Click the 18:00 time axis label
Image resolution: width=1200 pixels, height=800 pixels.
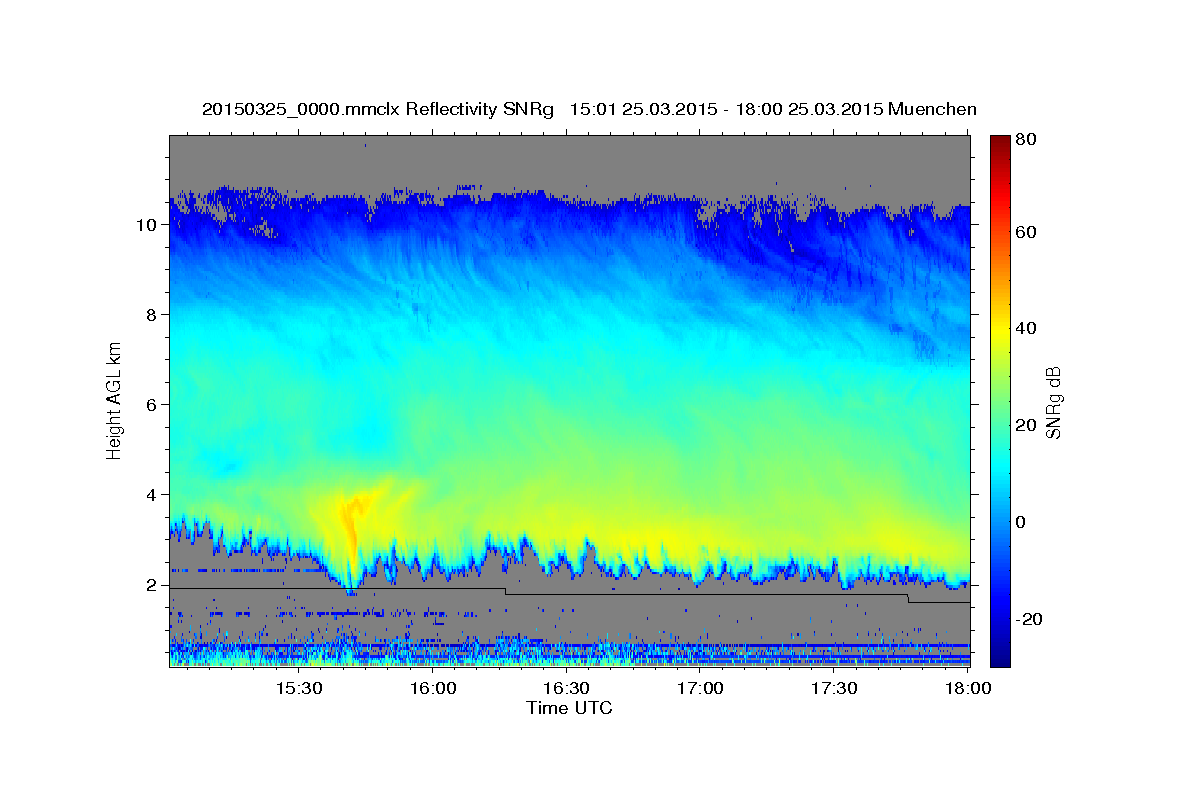tap(967, 689)
